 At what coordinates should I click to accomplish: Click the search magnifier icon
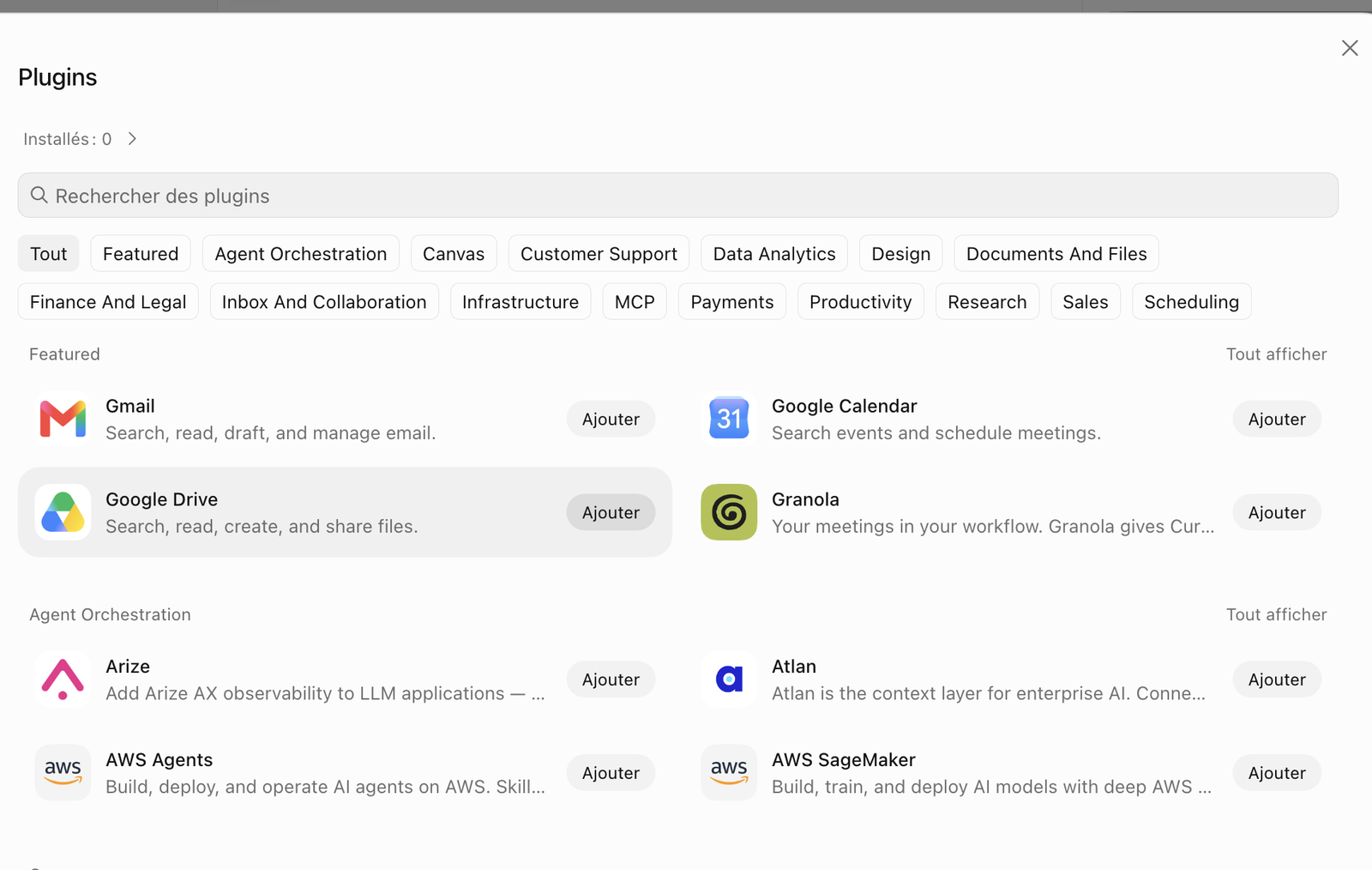[x=39, y=195]
